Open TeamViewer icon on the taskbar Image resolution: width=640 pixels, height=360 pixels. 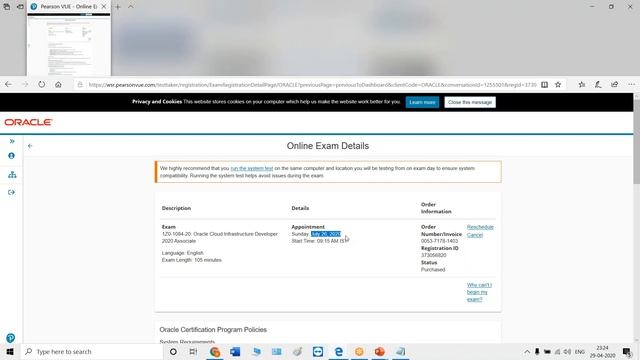pos(318,351)
